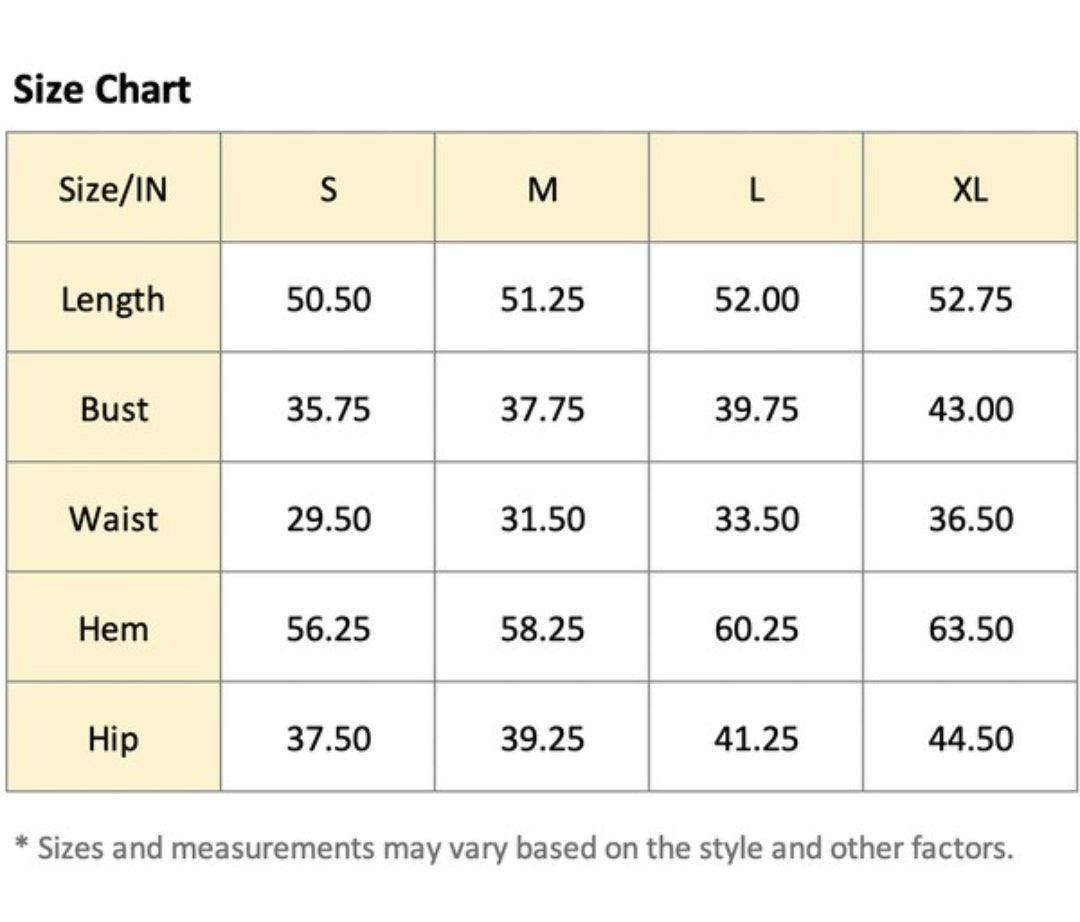Click the M size column header

click(542, 189)
